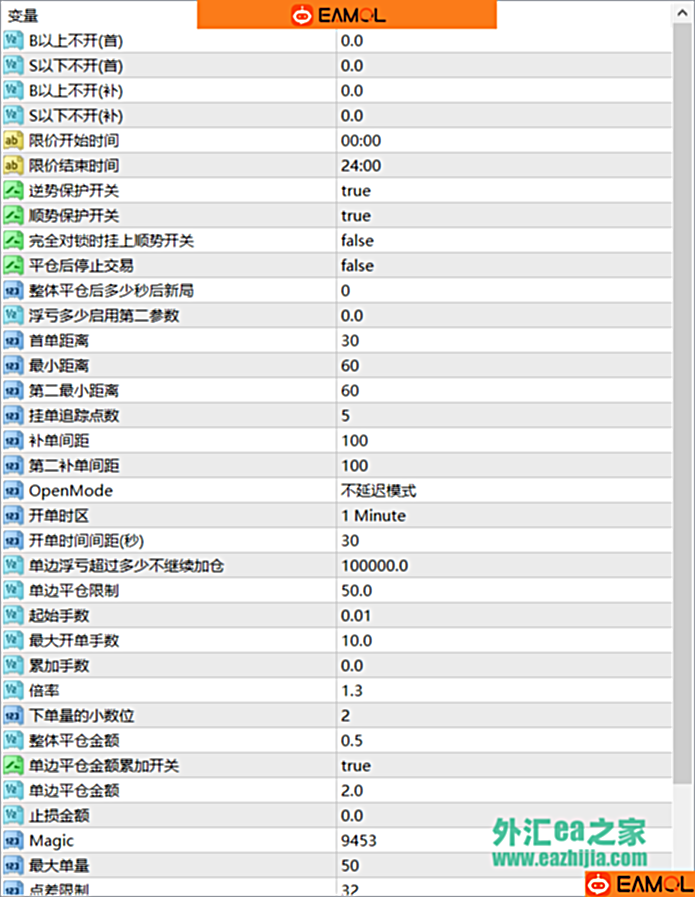Click the 123 icon beside Magic
The width and height of the screenshot is (695, 897).
click(13, 841)
